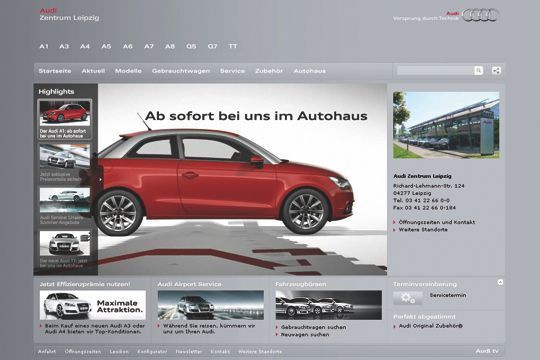Click the Fahrzeugbörsen banner image

point(329,305)
